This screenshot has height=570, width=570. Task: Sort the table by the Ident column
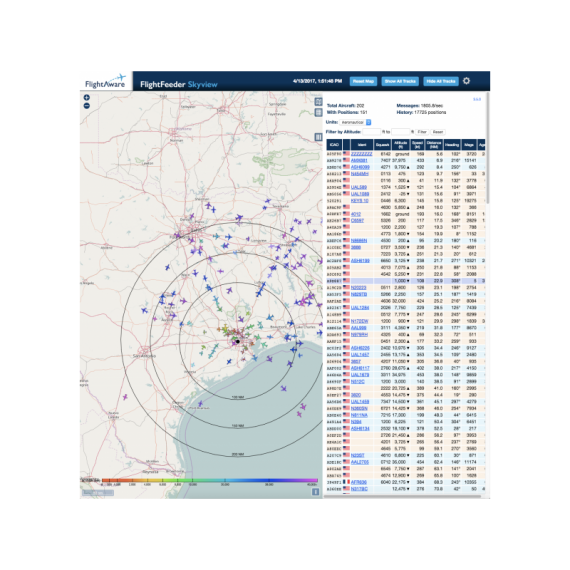362,145
